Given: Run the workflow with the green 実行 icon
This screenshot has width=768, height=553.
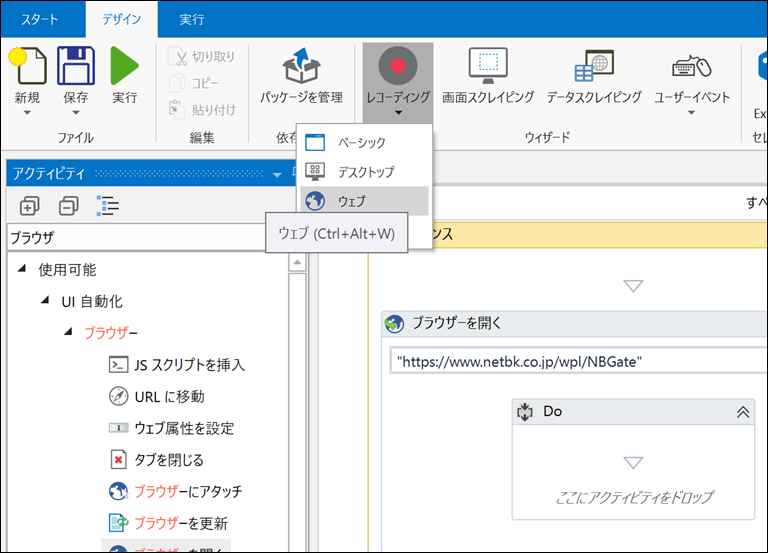Looking at the screenshot, I should [x=124, y=66].
